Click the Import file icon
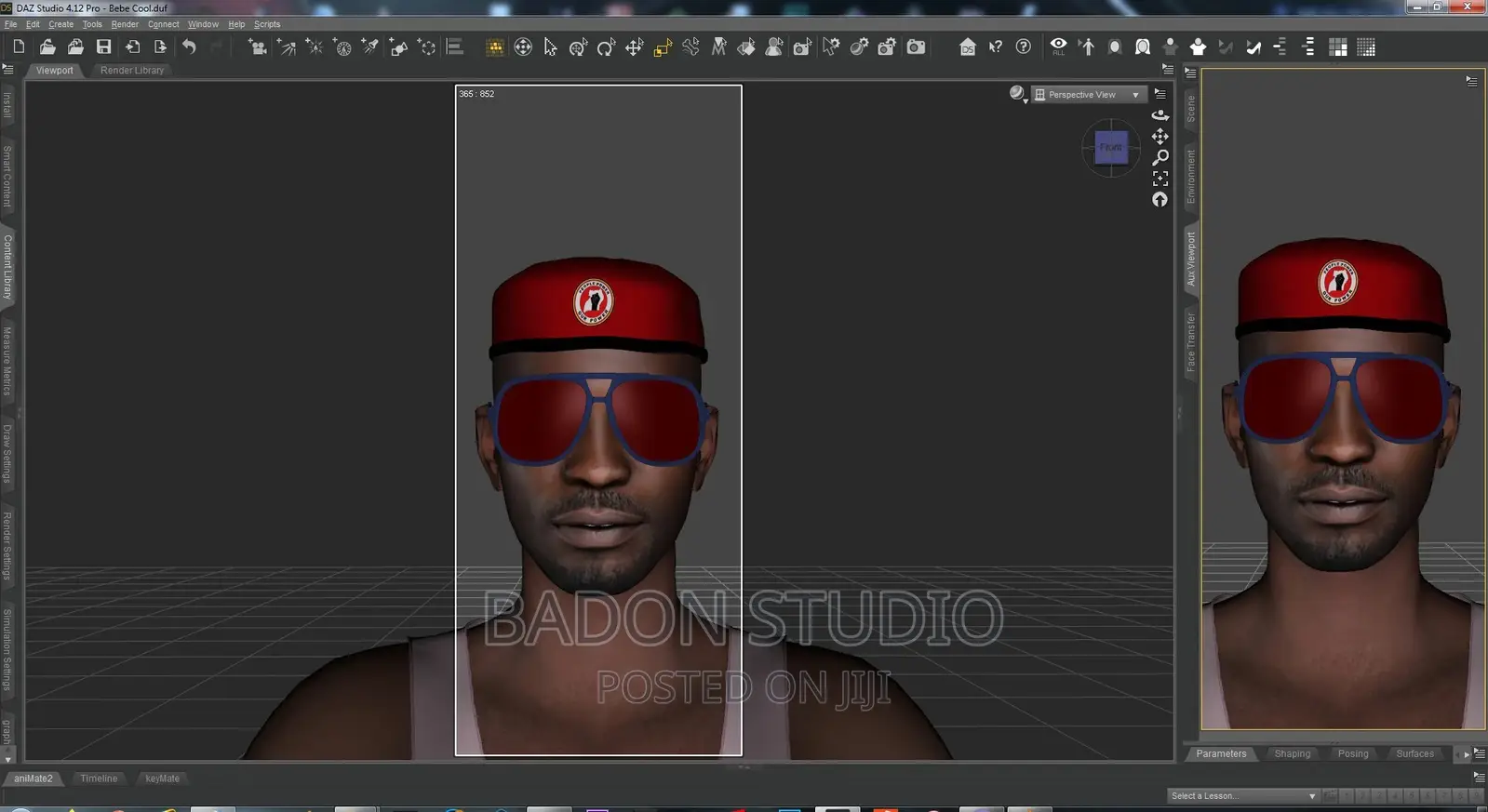Viewport: 1488px width, 812px height. [x=132, y=47]
